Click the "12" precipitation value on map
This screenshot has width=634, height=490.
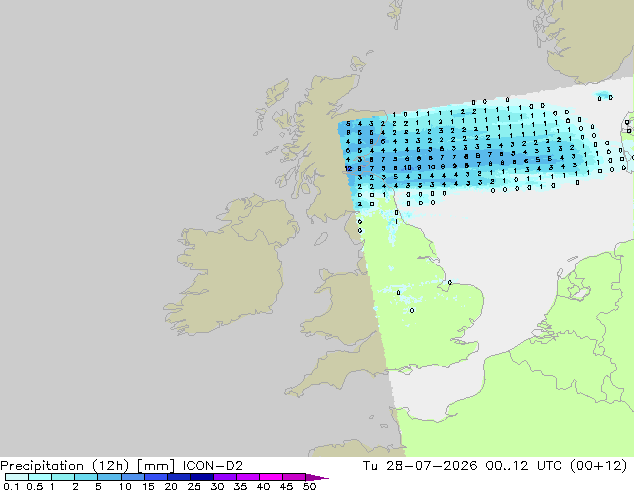348,168
